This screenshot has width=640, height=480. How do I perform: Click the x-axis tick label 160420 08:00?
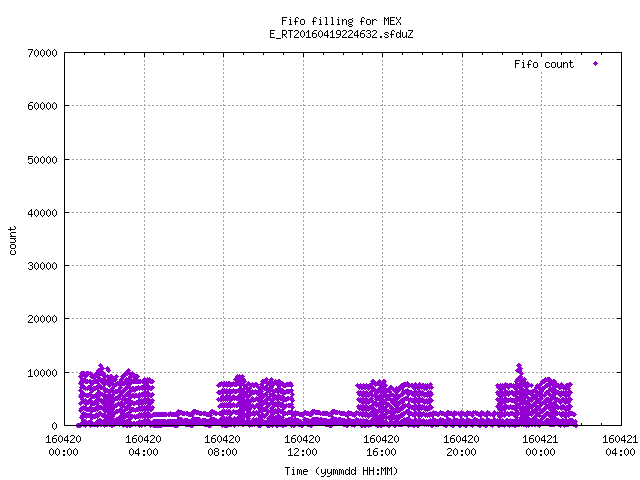[222, 446]
